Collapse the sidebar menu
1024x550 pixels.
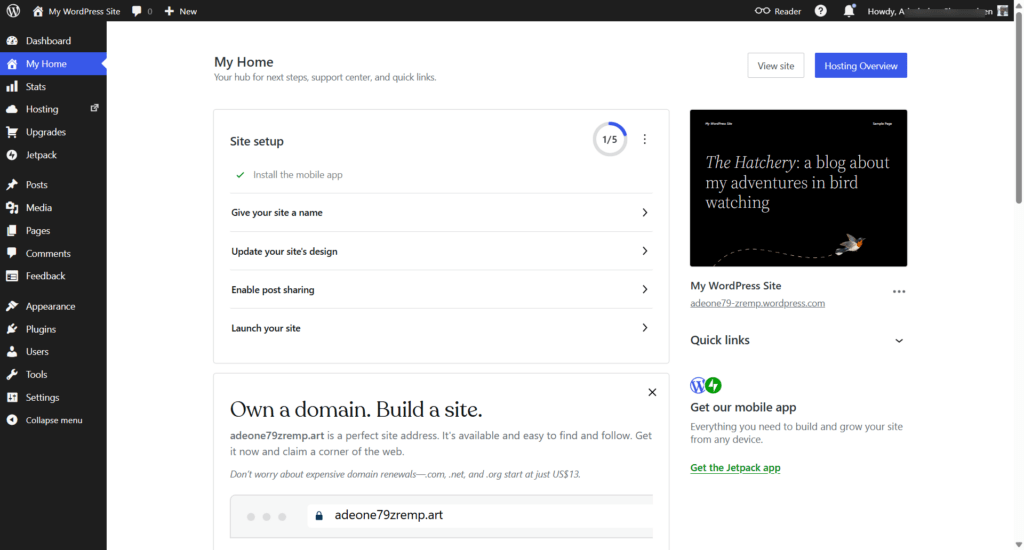(54, 420)
